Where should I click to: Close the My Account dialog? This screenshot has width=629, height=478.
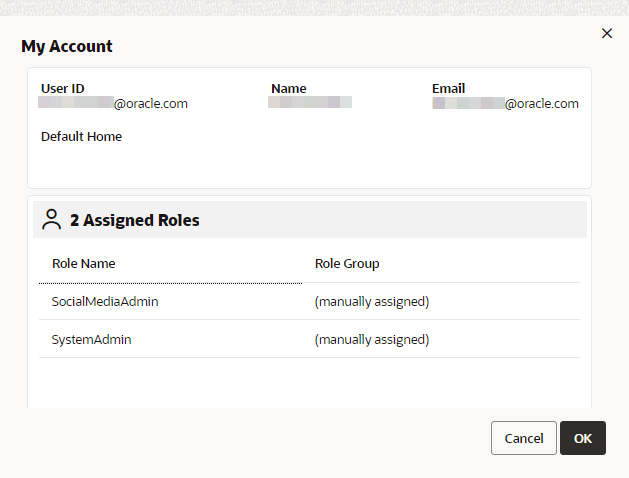(606, 34)
